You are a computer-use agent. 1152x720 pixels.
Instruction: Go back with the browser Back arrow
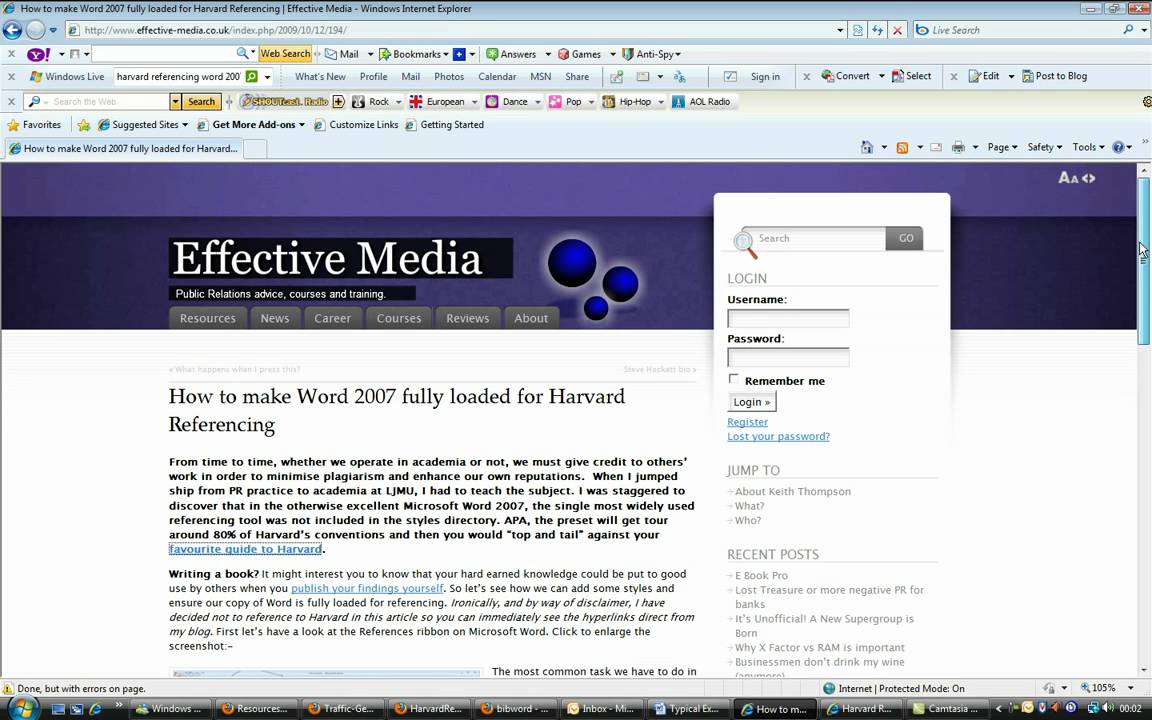tap(12, 30)
